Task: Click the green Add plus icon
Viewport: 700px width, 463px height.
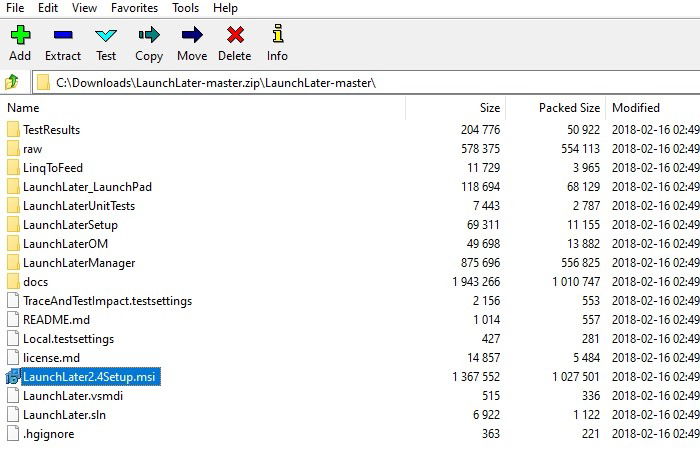Action: click(x=20, y=35)
